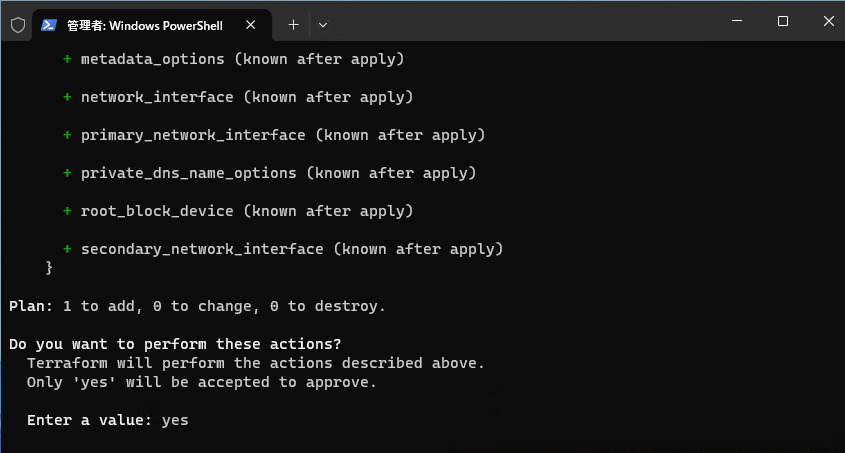The image size is (845, 453).
Task: Select the 管理者: Windows PowerShell tab title
Action: (147, 24)
